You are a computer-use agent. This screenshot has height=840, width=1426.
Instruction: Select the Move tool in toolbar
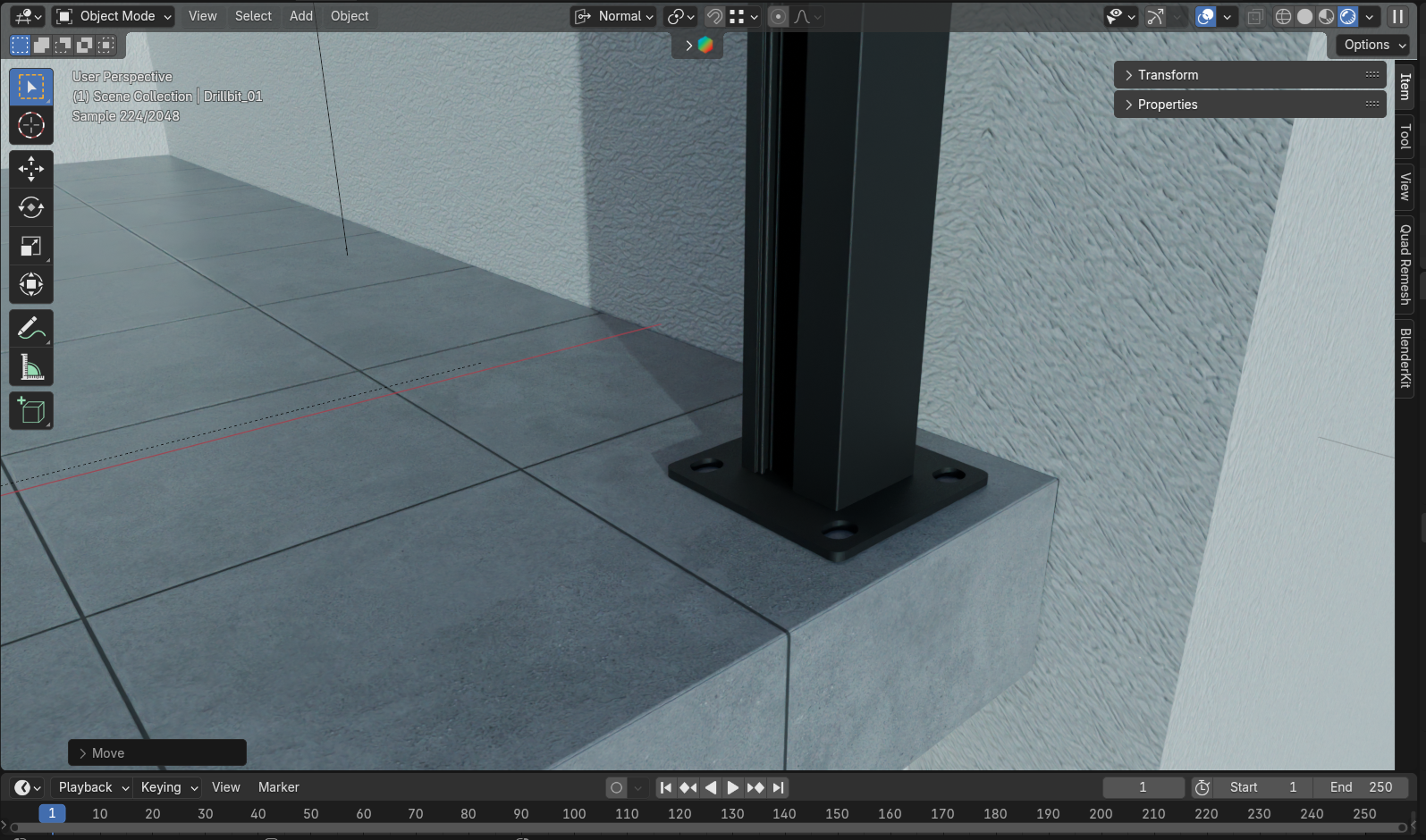click(x=31, y=169)
